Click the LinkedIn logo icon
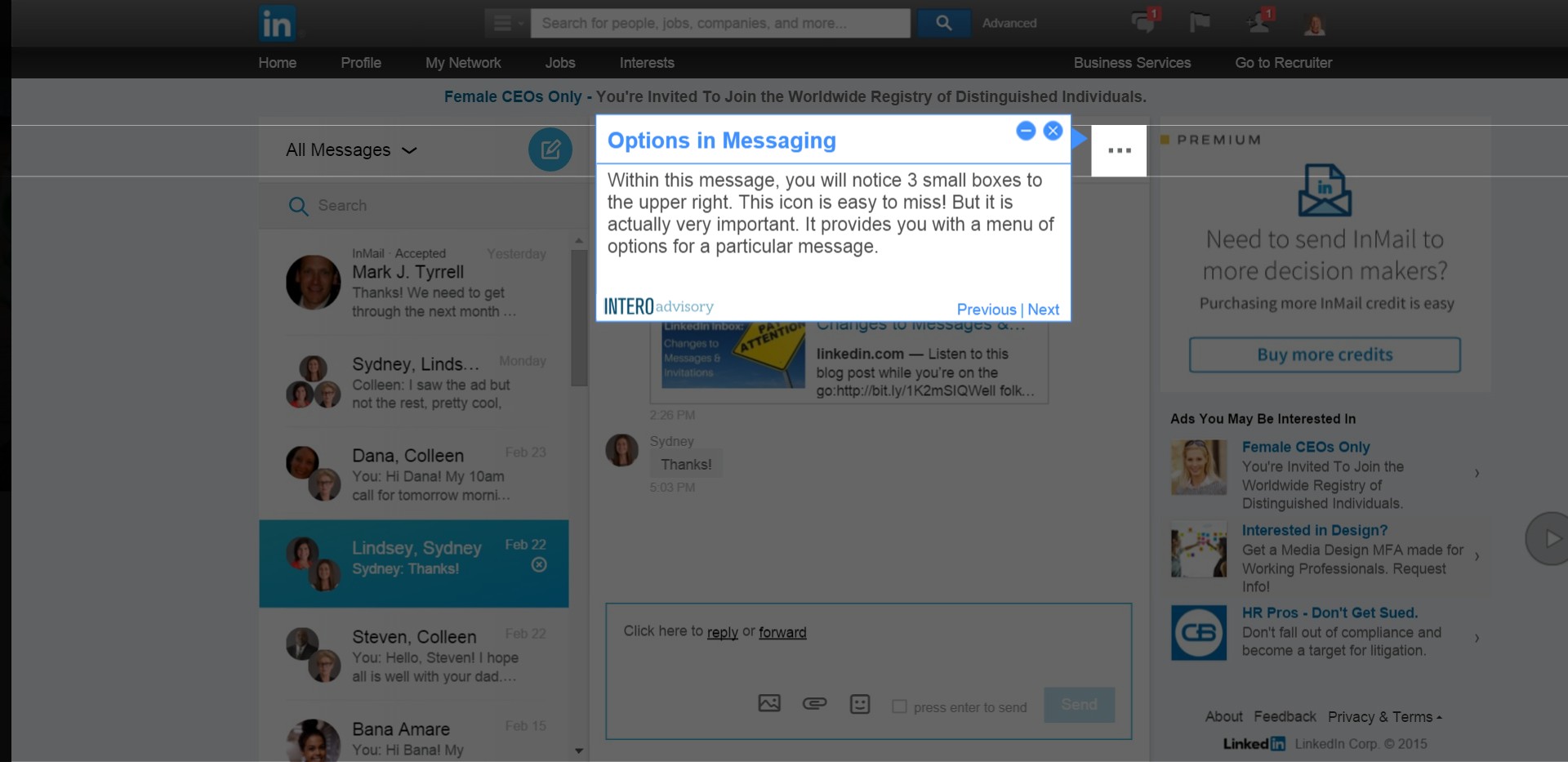This screenshot has width=1568, height=762. coord(277,24)
